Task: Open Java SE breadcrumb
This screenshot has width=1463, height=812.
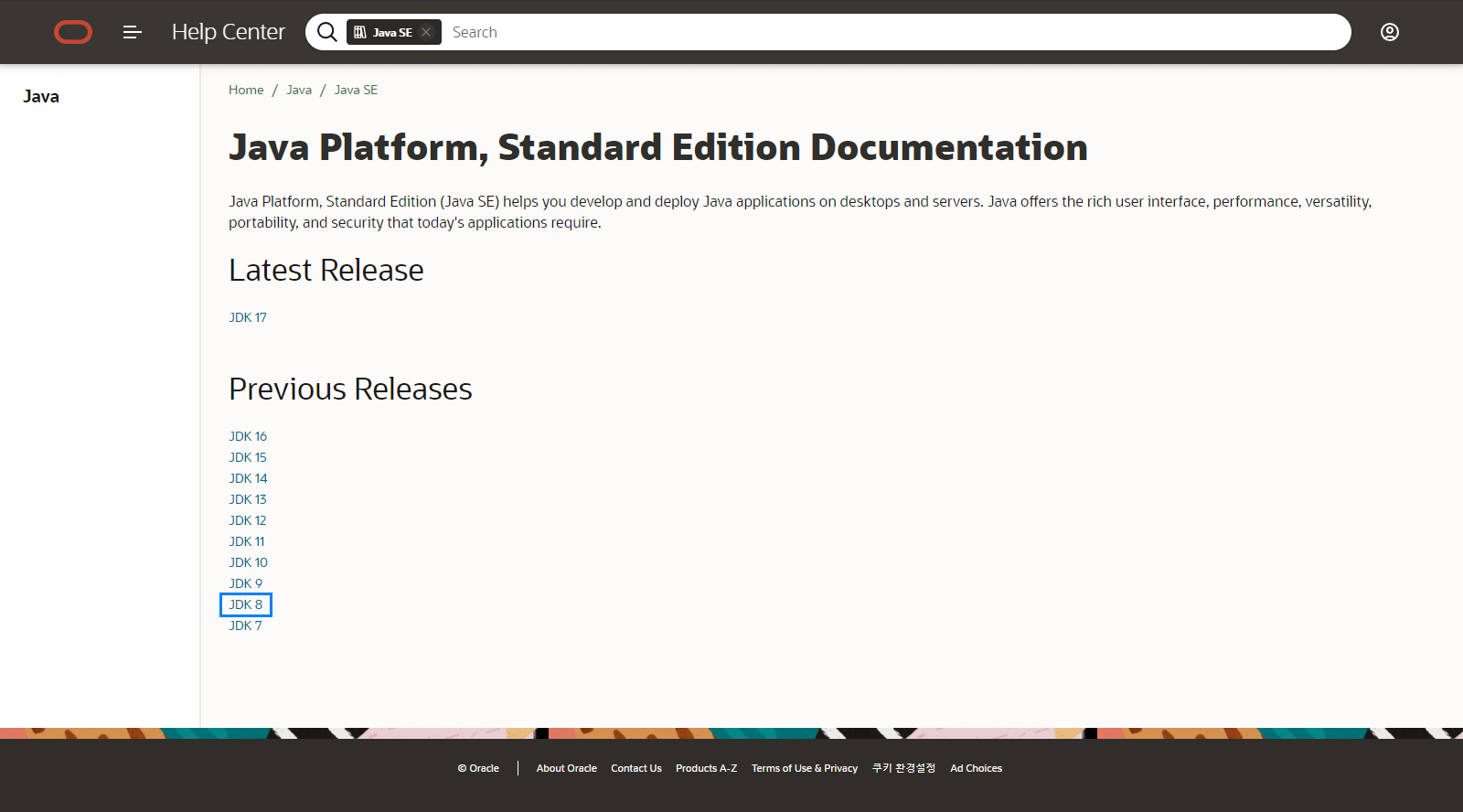Action: pos(356,90)
